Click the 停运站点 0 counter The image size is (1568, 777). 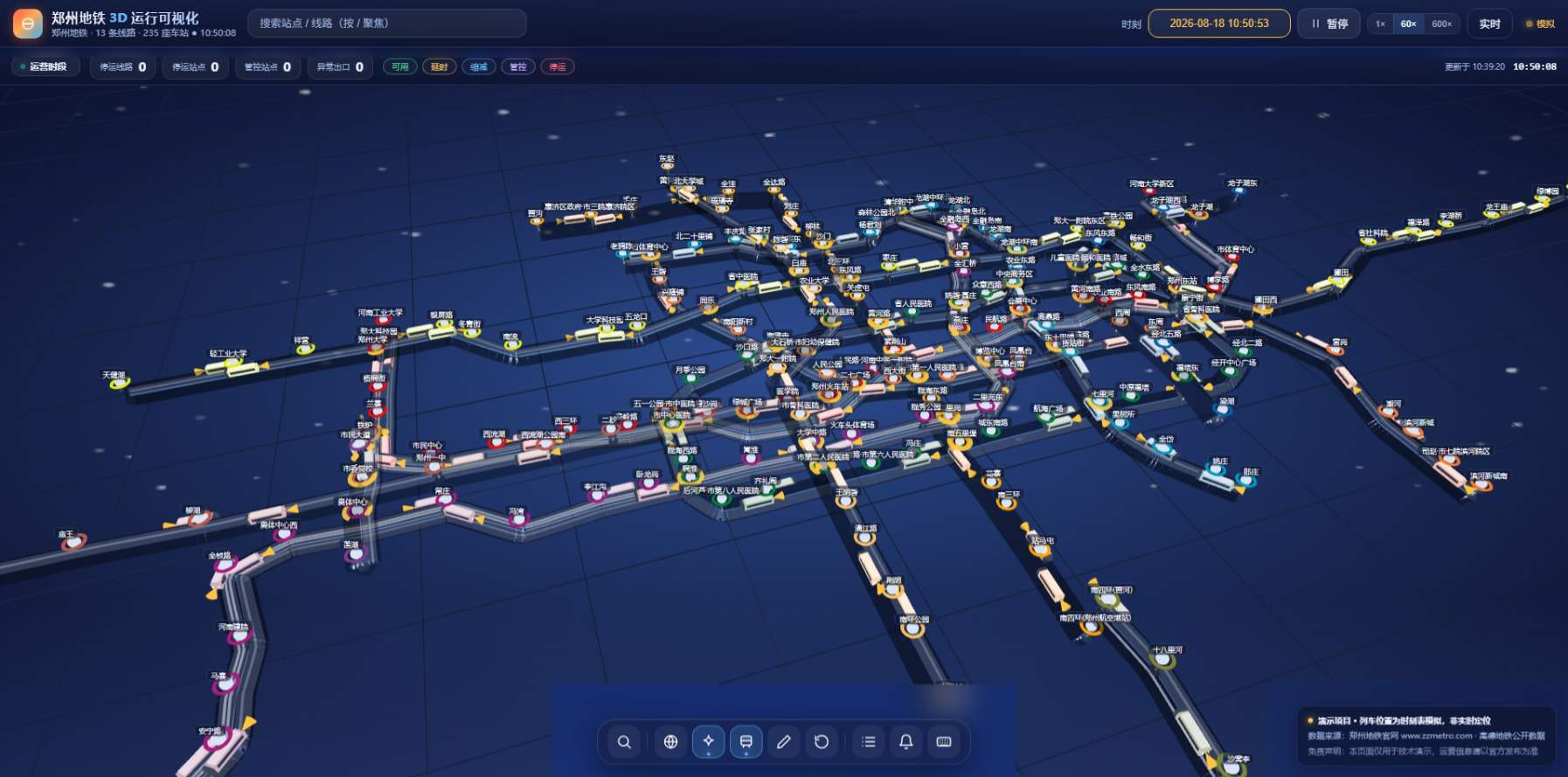[x=195, y=66]
